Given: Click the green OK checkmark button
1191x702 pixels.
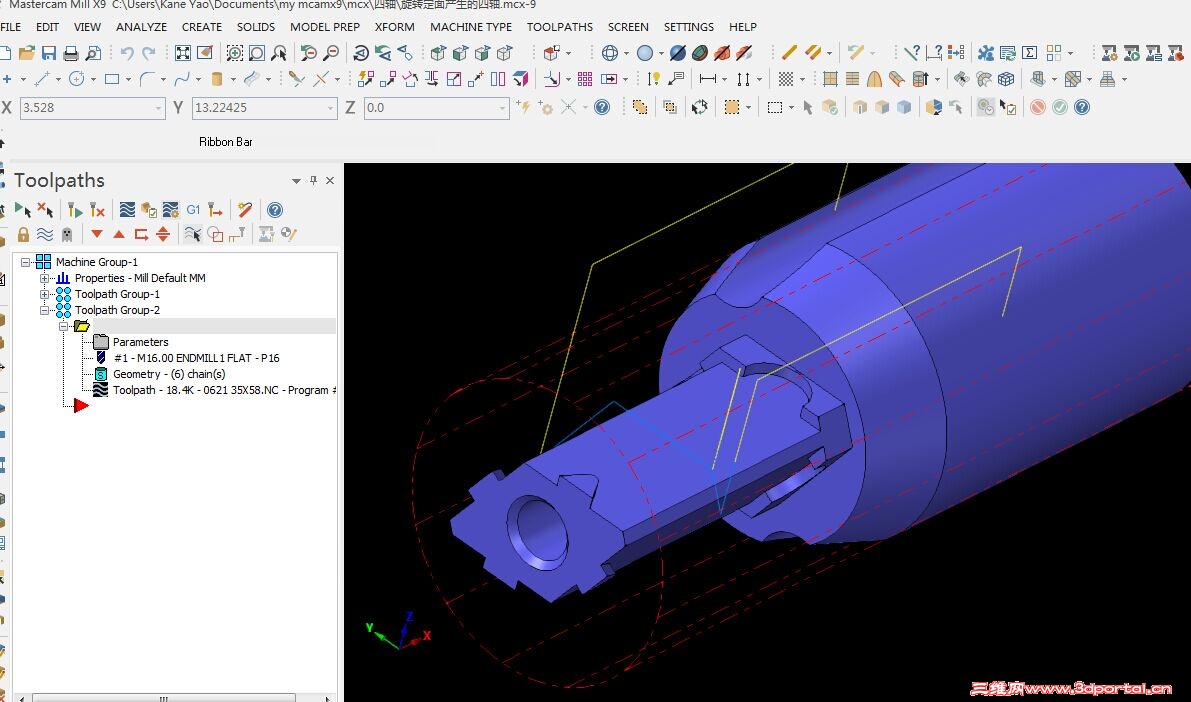Looking at the screenshot, I should coord(1060,107).
